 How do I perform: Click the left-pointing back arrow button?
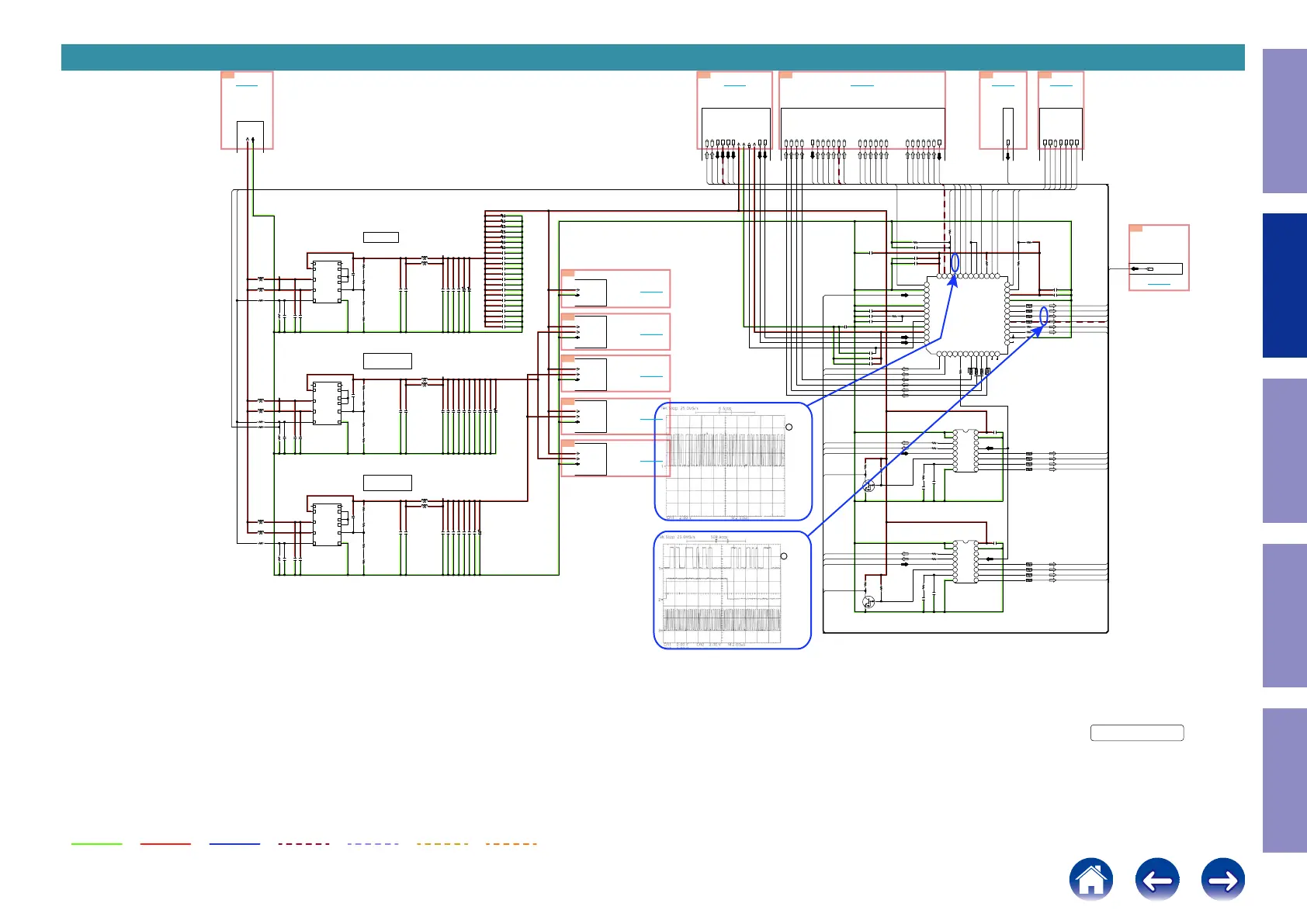click(1157, 879)
